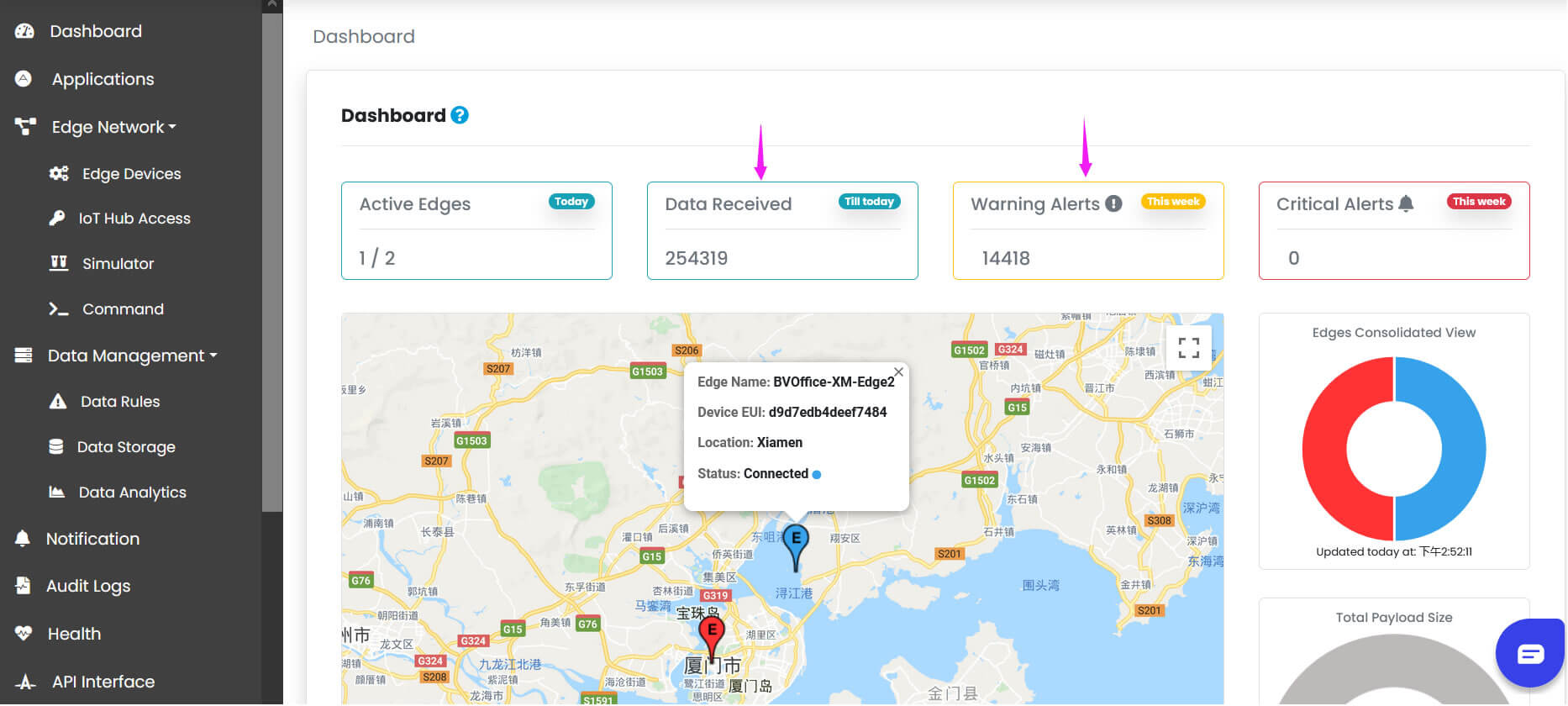Open Notification section
The height and width of the screenshot is (706, 1568).
pos(92,539)
